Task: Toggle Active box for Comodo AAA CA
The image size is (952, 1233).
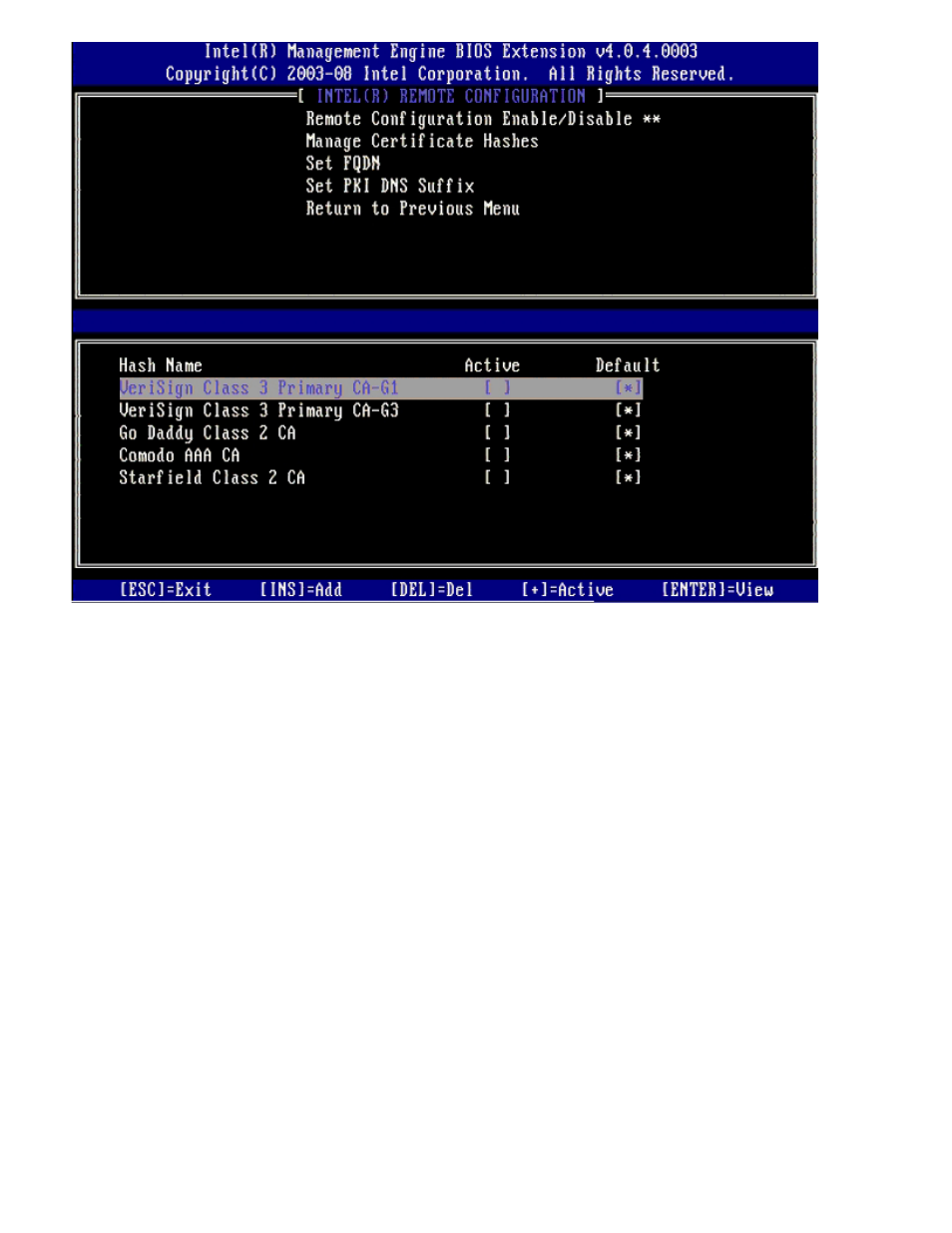Action: coord(498,455)
